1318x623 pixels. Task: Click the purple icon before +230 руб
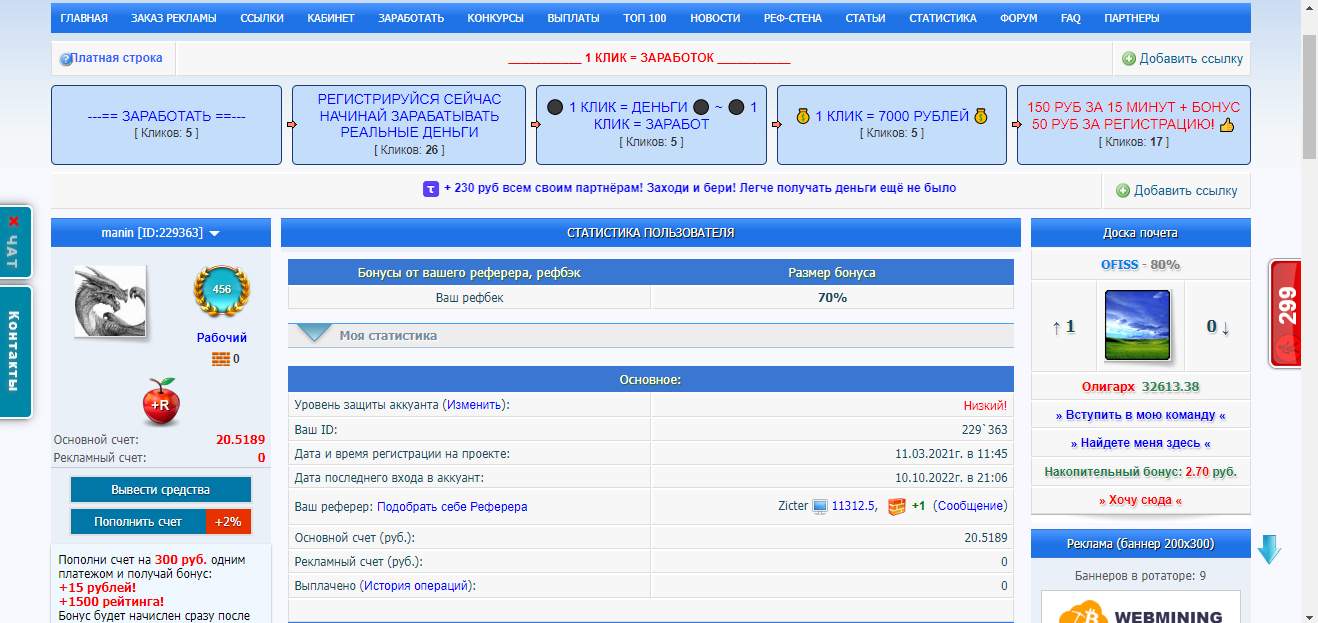point(431,188)
